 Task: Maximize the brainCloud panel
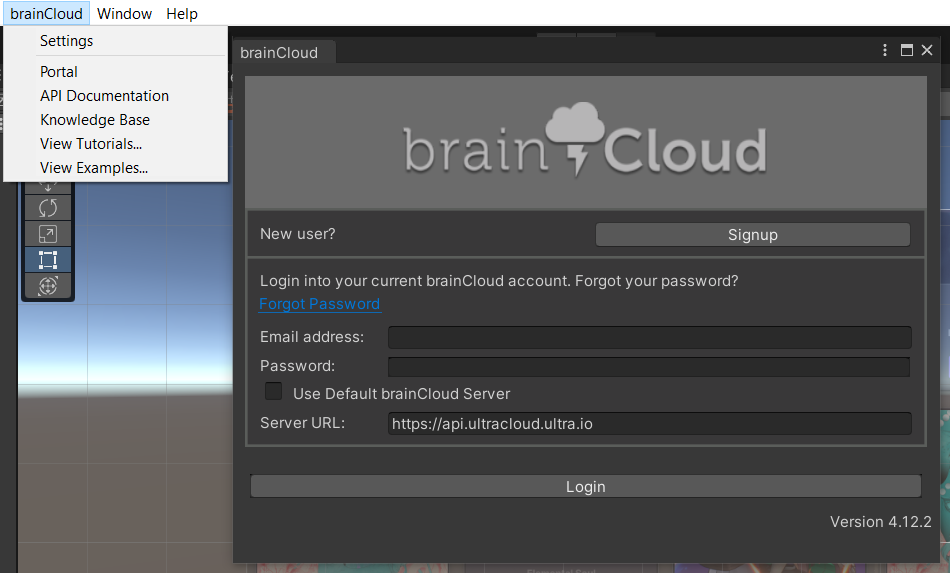click(906, 50)
